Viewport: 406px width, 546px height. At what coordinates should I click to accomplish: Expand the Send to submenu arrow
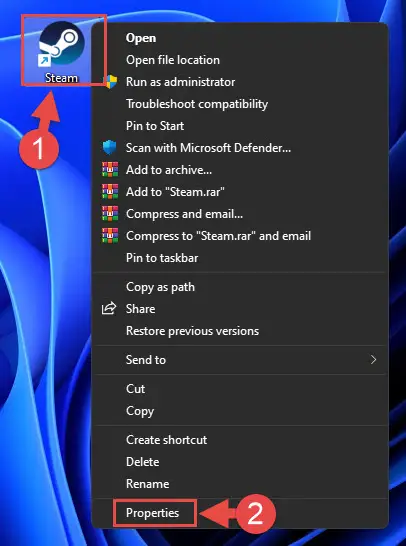tap(373, 359)
